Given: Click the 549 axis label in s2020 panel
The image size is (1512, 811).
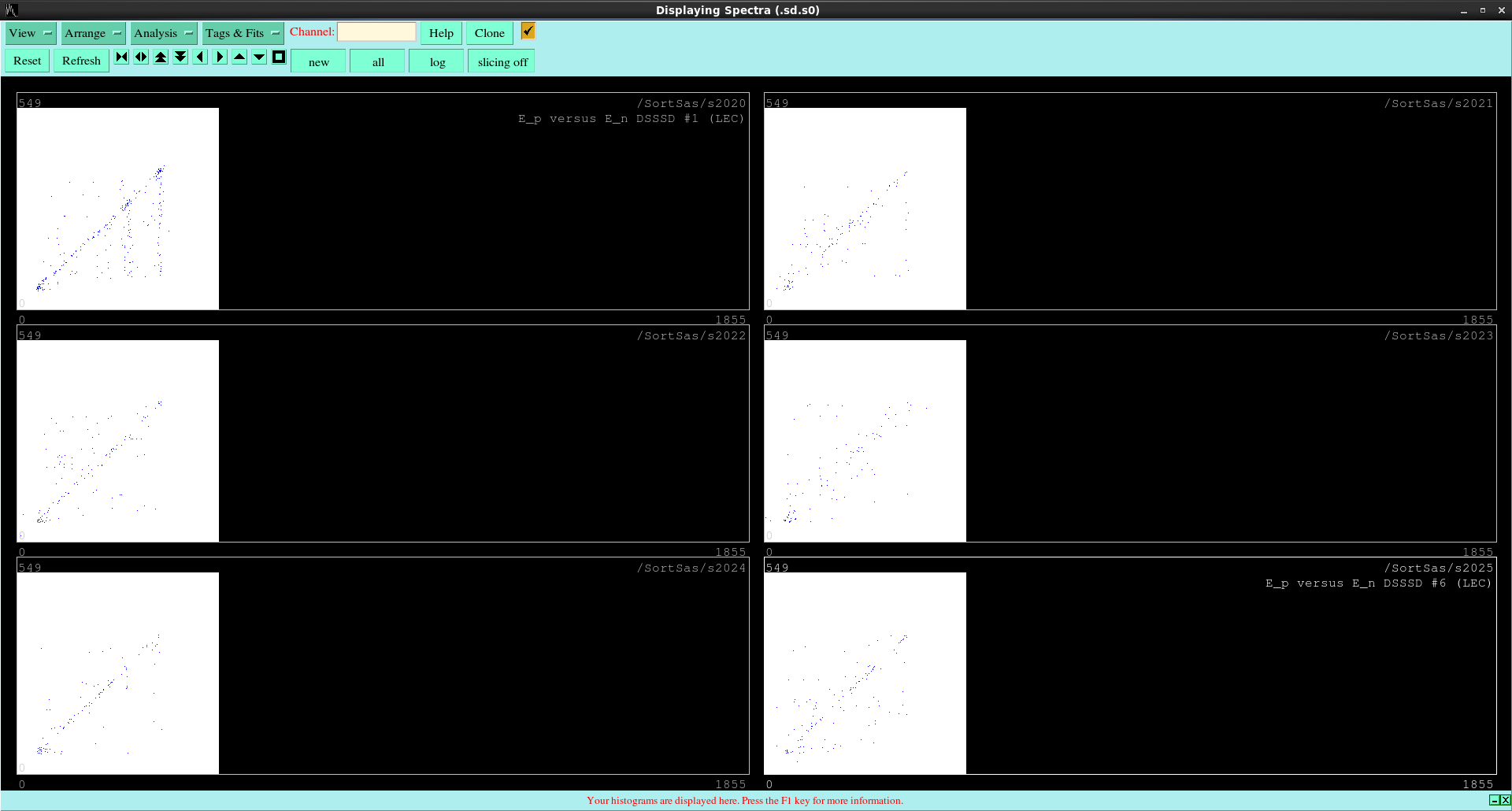Looking at the screenshot, I should pyautogui.click(x=30, y=103).
